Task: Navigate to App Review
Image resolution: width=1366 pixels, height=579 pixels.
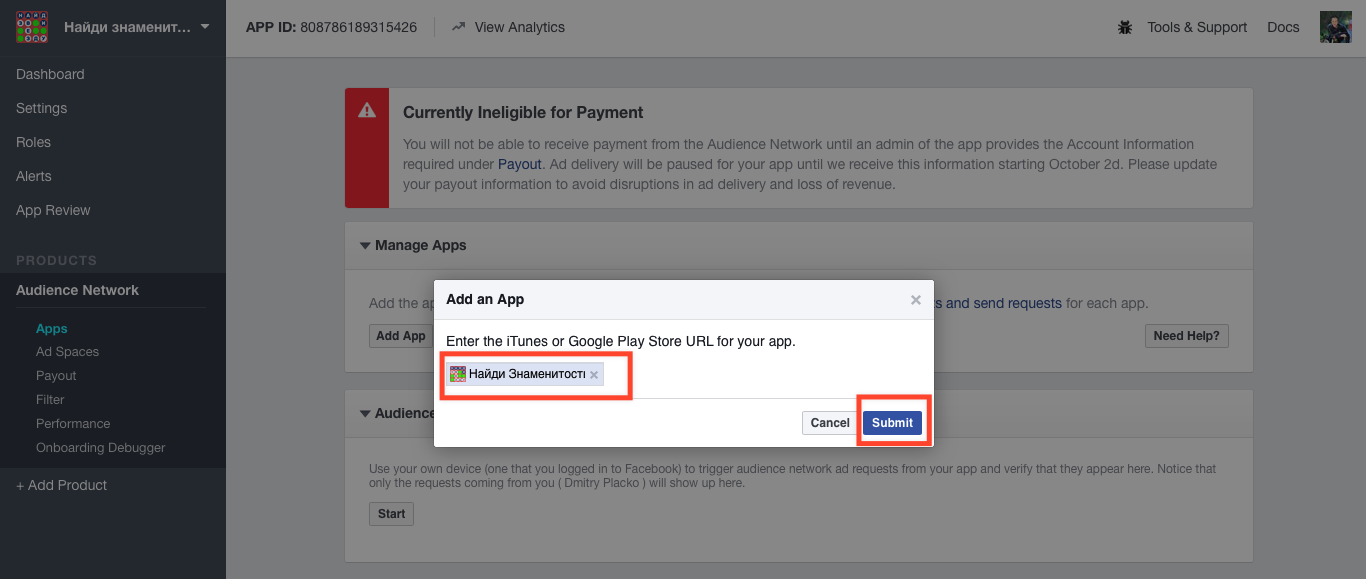Action: click(53, 210)
